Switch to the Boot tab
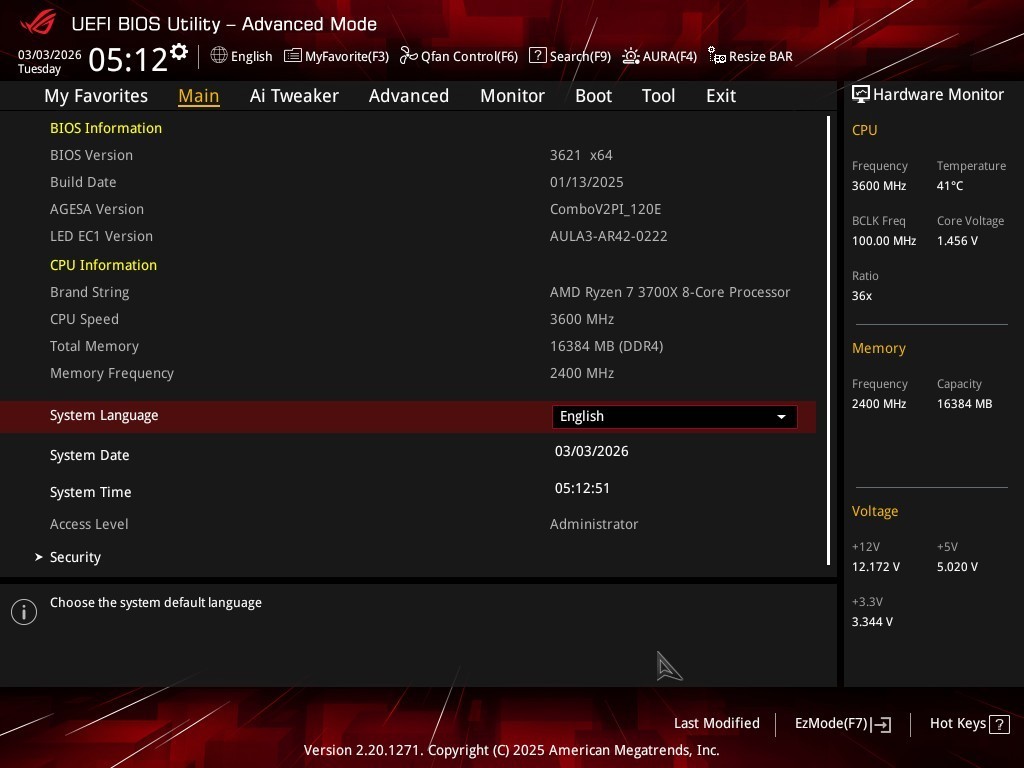 pos(593,96)
